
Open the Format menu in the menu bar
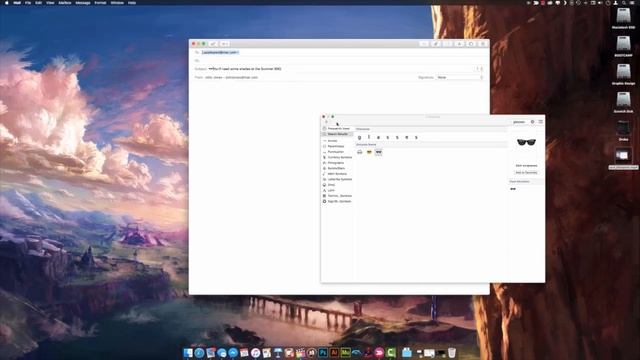(x=100, y=2)
